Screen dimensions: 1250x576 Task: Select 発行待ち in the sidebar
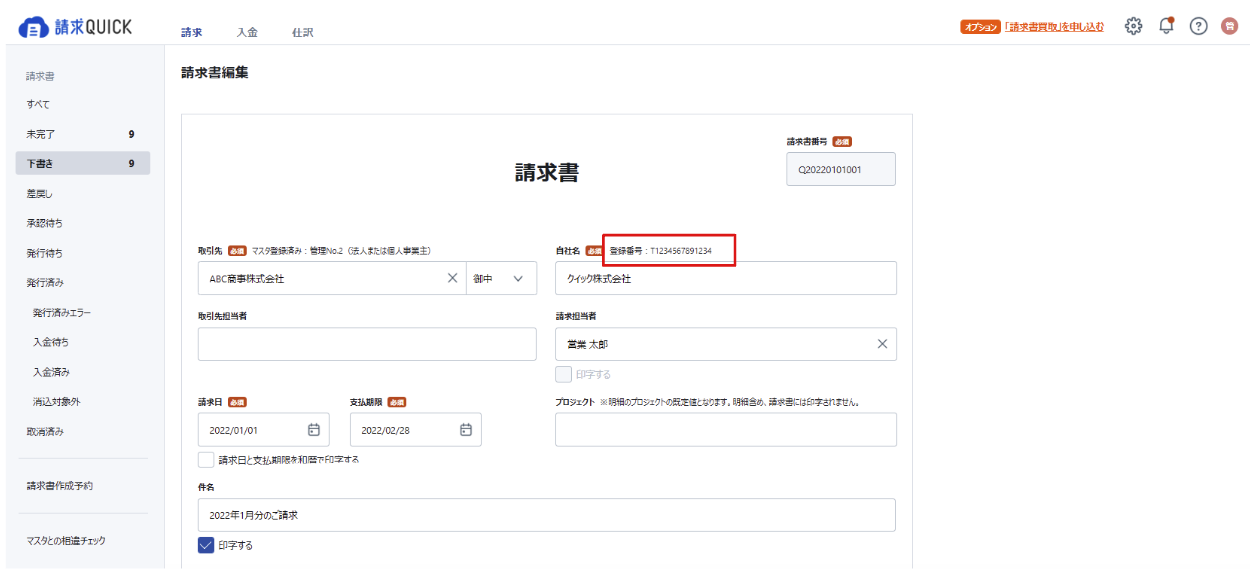pos(83,253)
